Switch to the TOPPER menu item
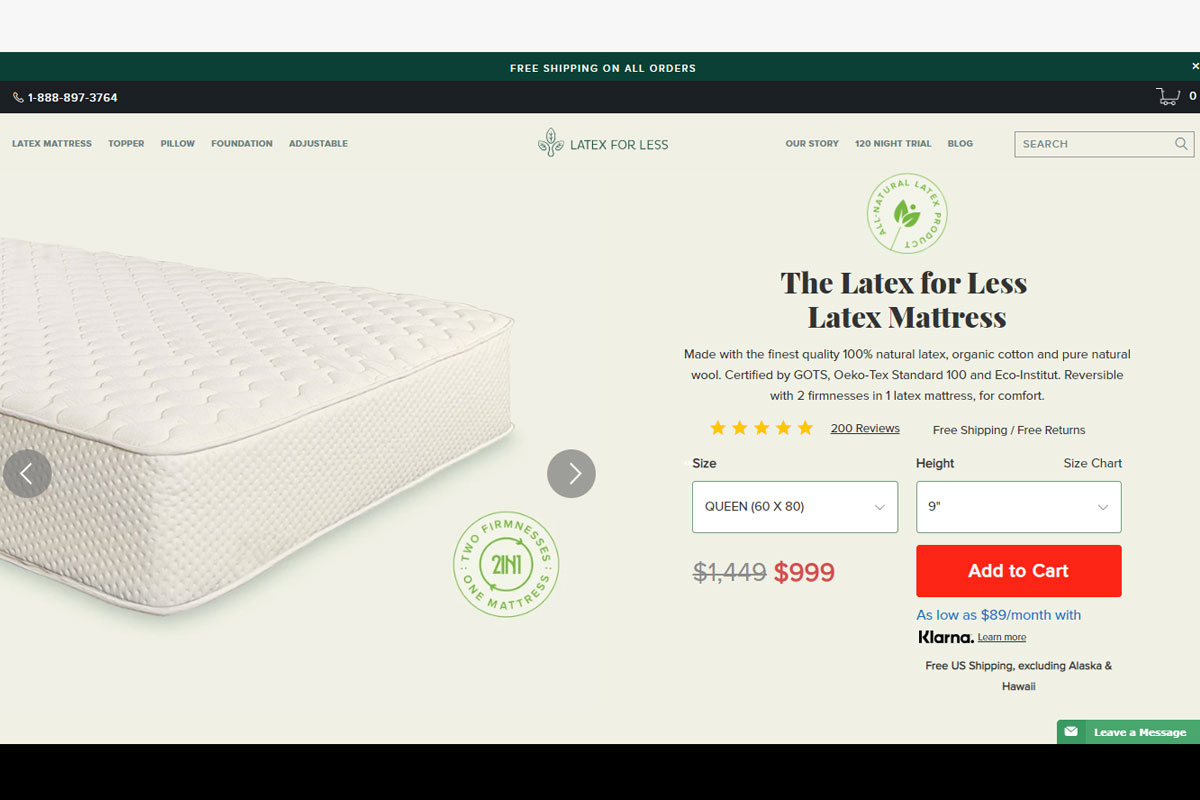 (126, 143)
